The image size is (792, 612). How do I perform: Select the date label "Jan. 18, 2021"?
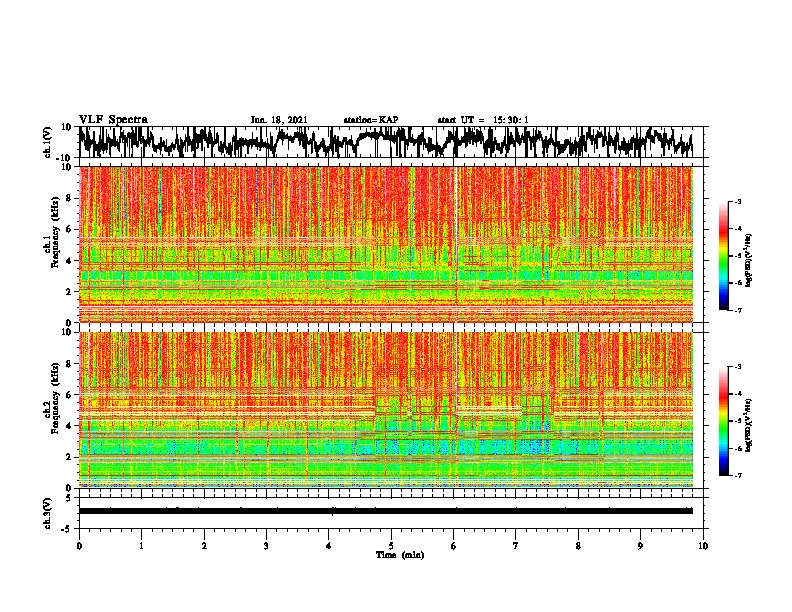coord(279,120)
